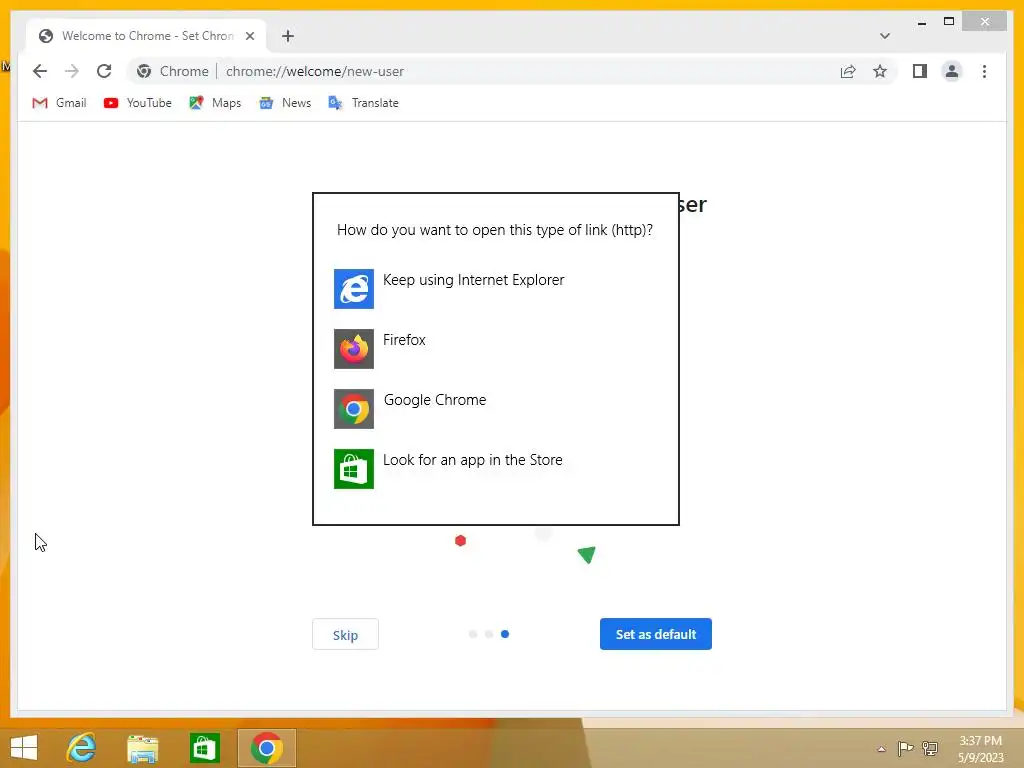Select the second onboarding step dot
Image resolution: width=1024 pixels, height=768 pixels.
tap(488, 634)
